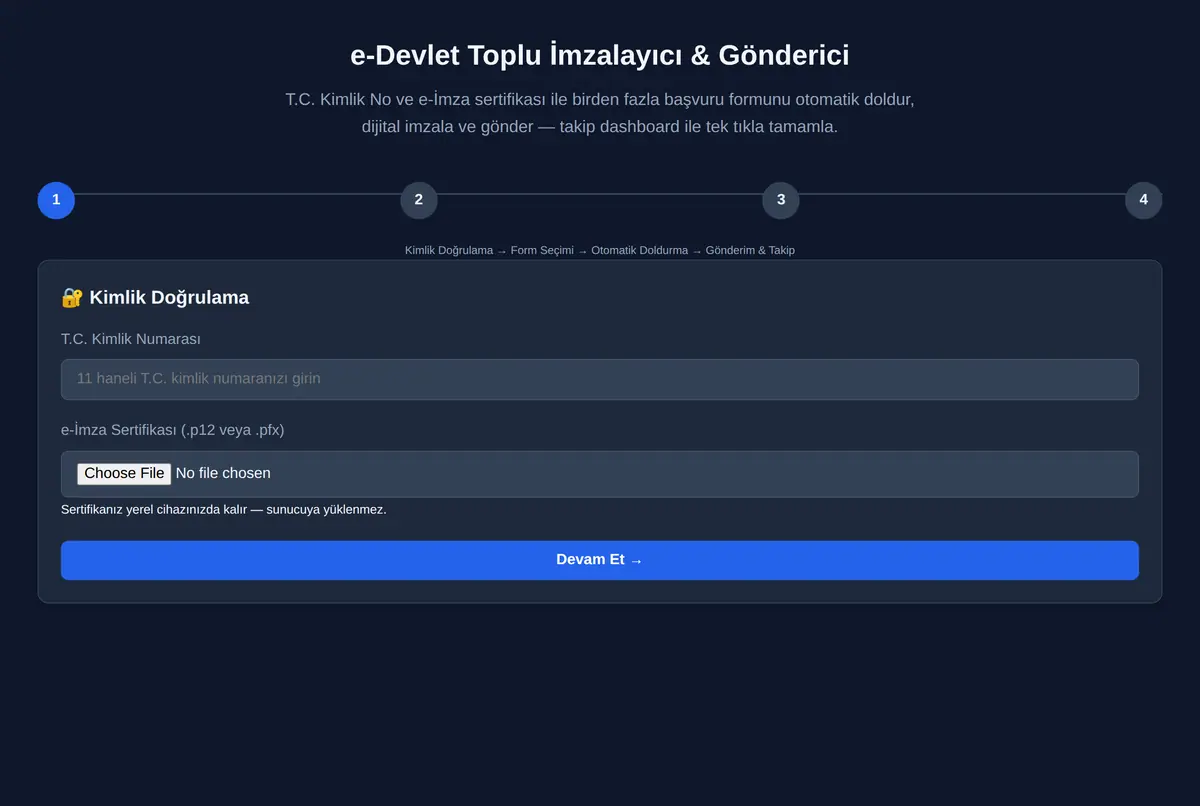The width and height of the screenshot is (1200, 806).
Task: Click the lock icon beside Kimlik Doğrulama
Action: click(72, 297)
